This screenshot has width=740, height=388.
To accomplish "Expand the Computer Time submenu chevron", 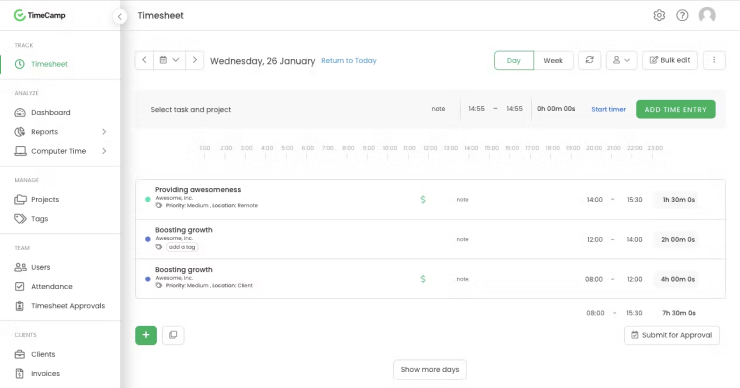I will pyautogui.click(x=104, y=151).
